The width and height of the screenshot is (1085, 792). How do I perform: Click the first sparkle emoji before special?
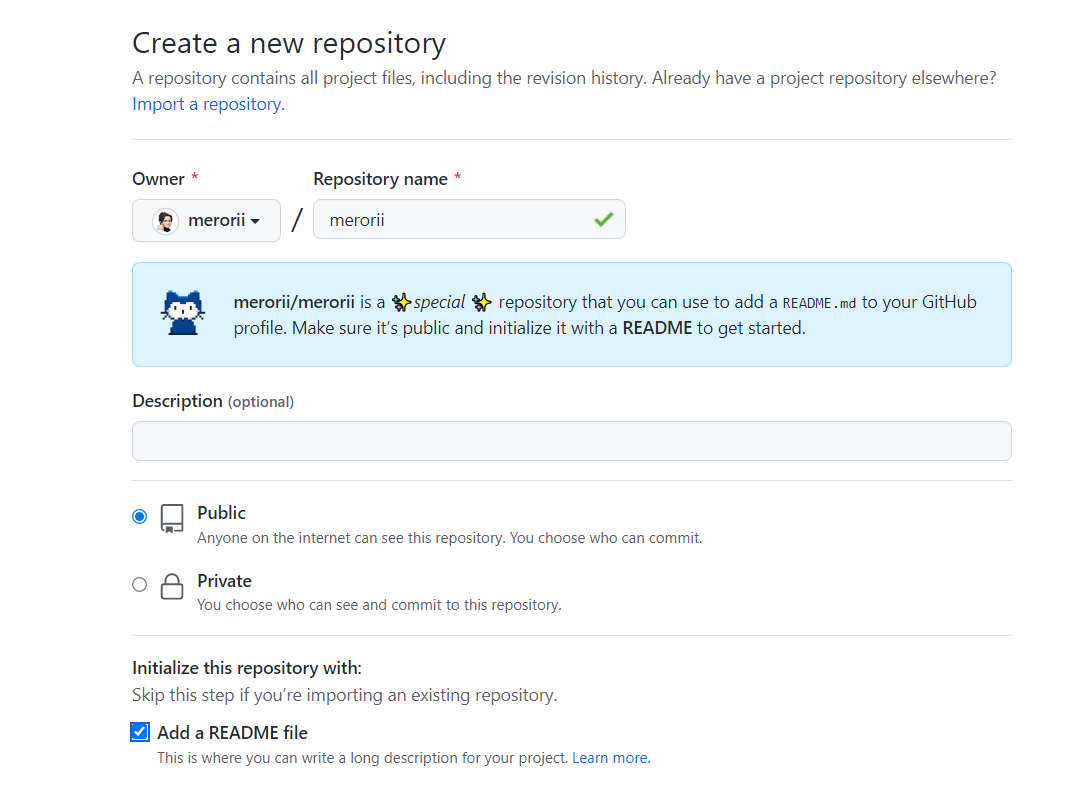point(401,302)
